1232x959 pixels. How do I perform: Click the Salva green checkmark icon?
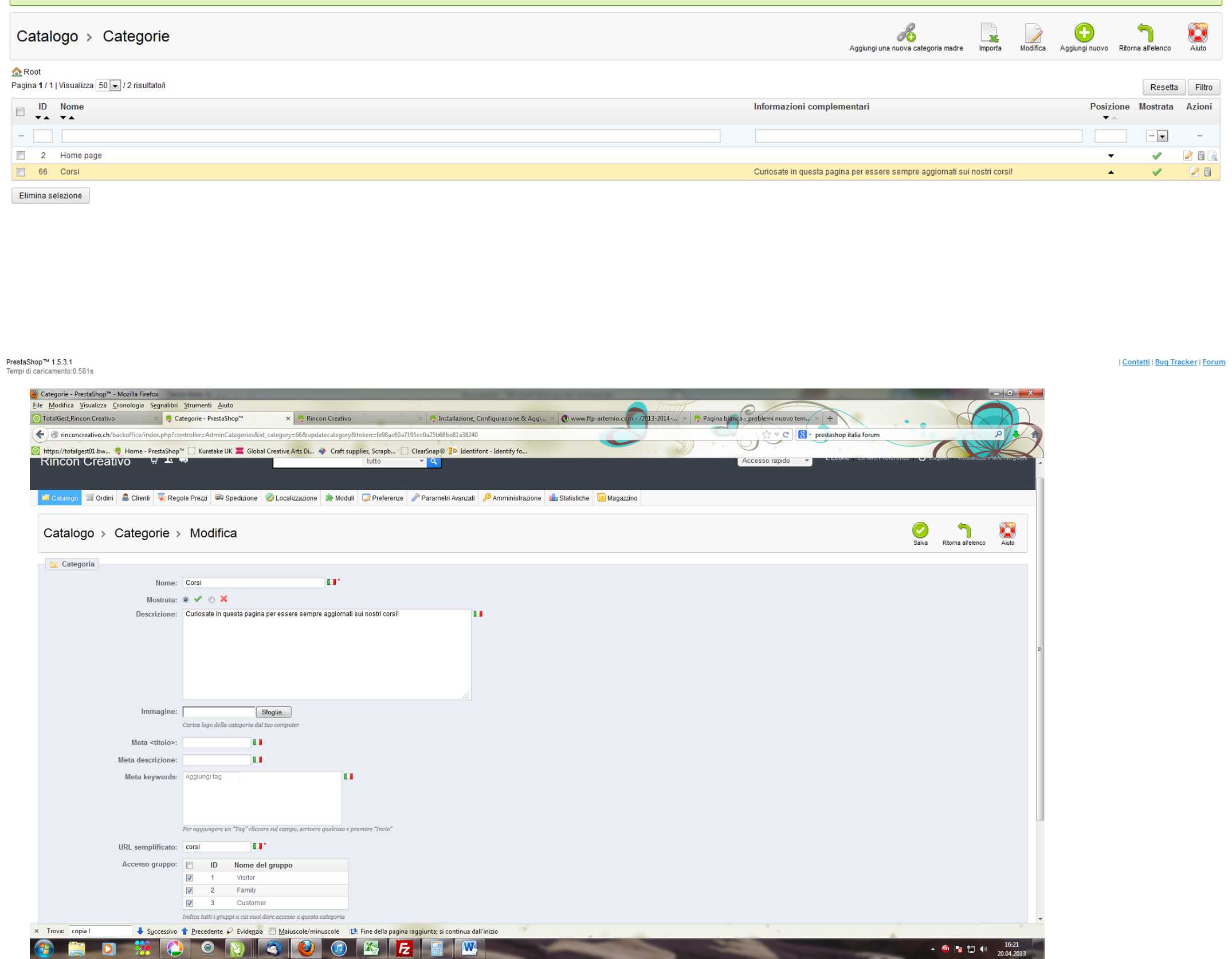coord(920,530)
